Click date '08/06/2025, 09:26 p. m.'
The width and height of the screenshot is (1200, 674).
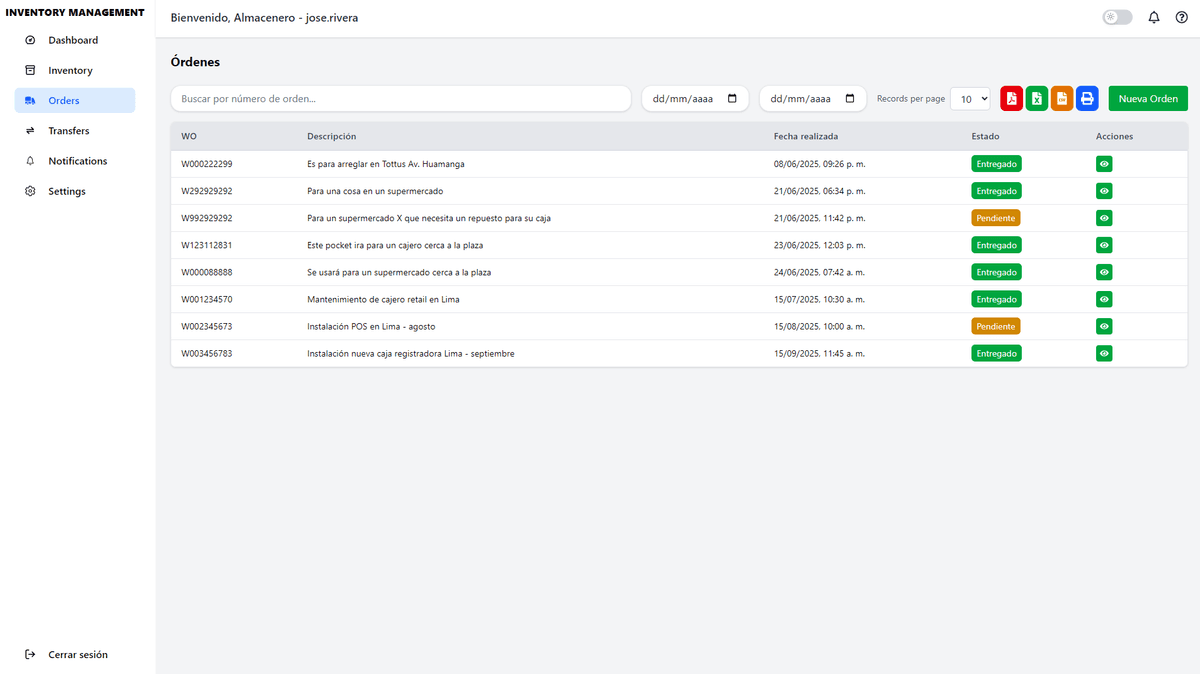(x=820, y=164)
